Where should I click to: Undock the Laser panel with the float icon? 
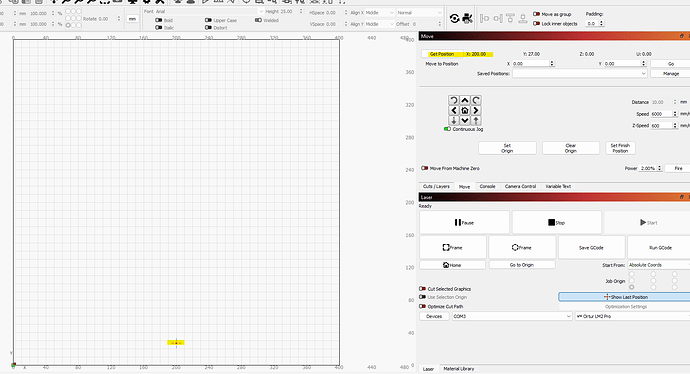pyautogui.click(x=682, y=197)
